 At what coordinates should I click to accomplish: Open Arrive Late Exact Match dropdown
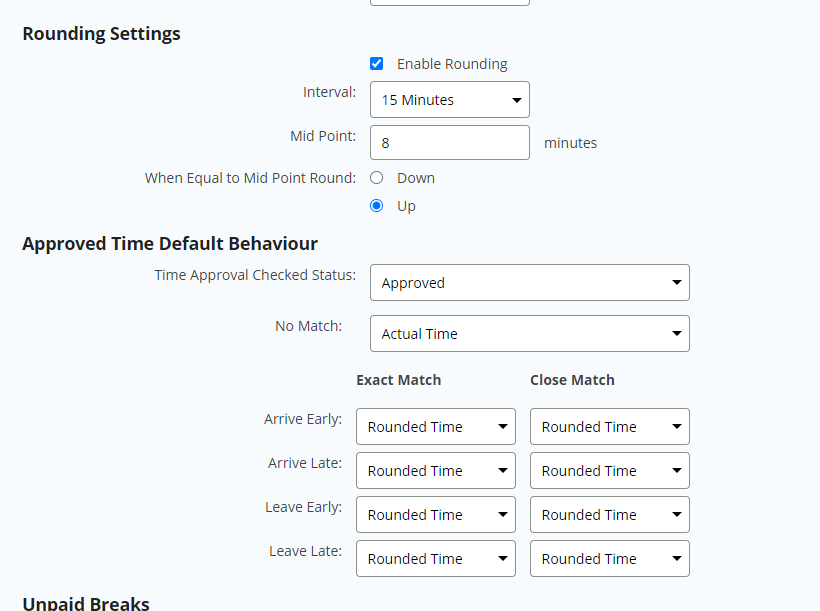[436, 470]
